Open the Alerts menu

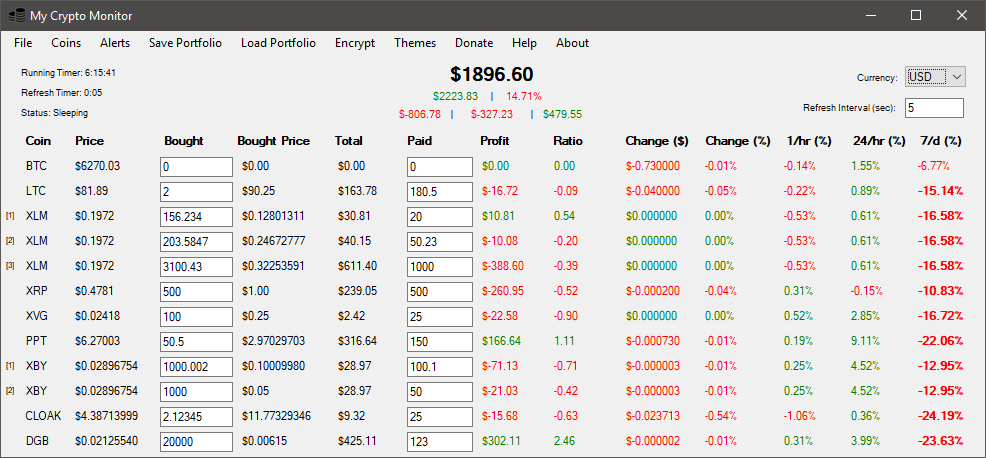click(x=115, y=43)
